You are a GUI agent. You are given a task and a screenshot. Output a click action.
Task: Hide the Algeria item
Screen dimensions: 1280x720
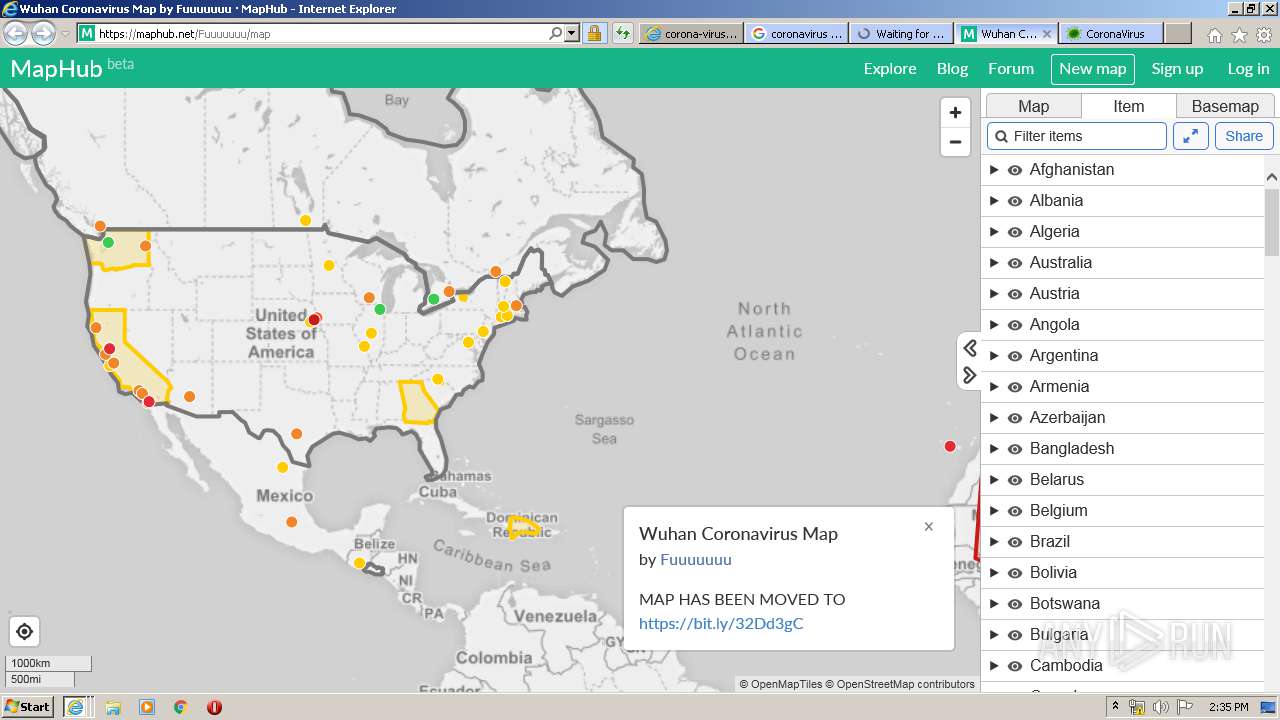pyautogui.click(x=1015, y=232)
